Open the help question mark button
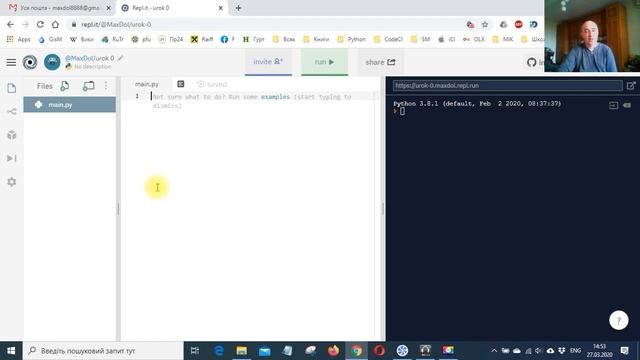The image size is (640, 360). pos(618,320)
